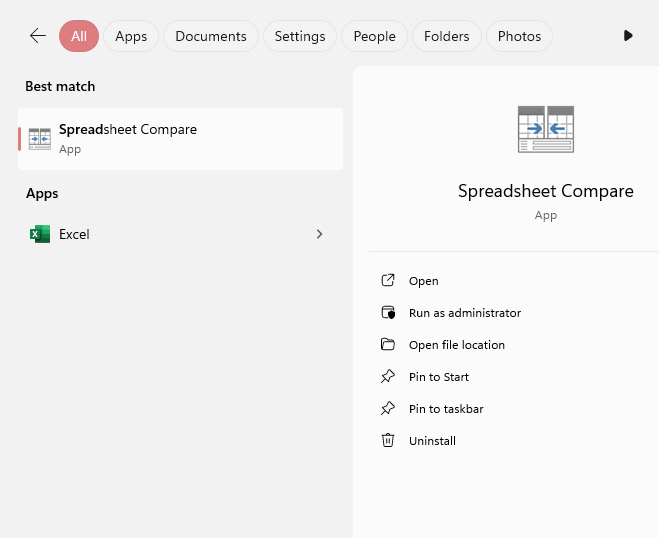Show more filters with the play arrow
Screen dimensions: 659x538
pos(628,36)
